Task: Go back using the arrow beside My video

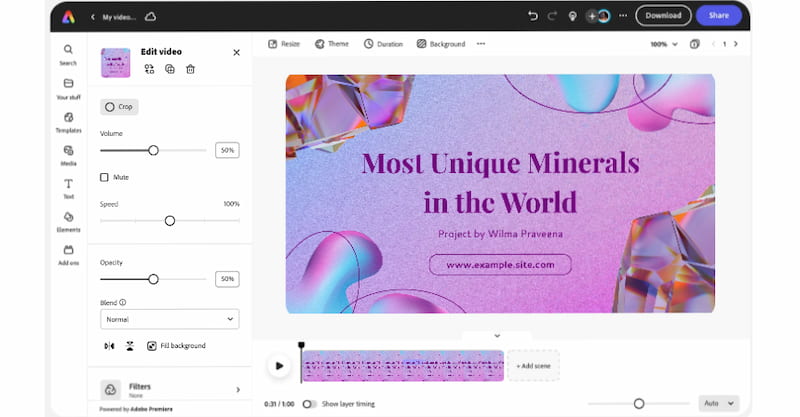Action: click(92, 17)
